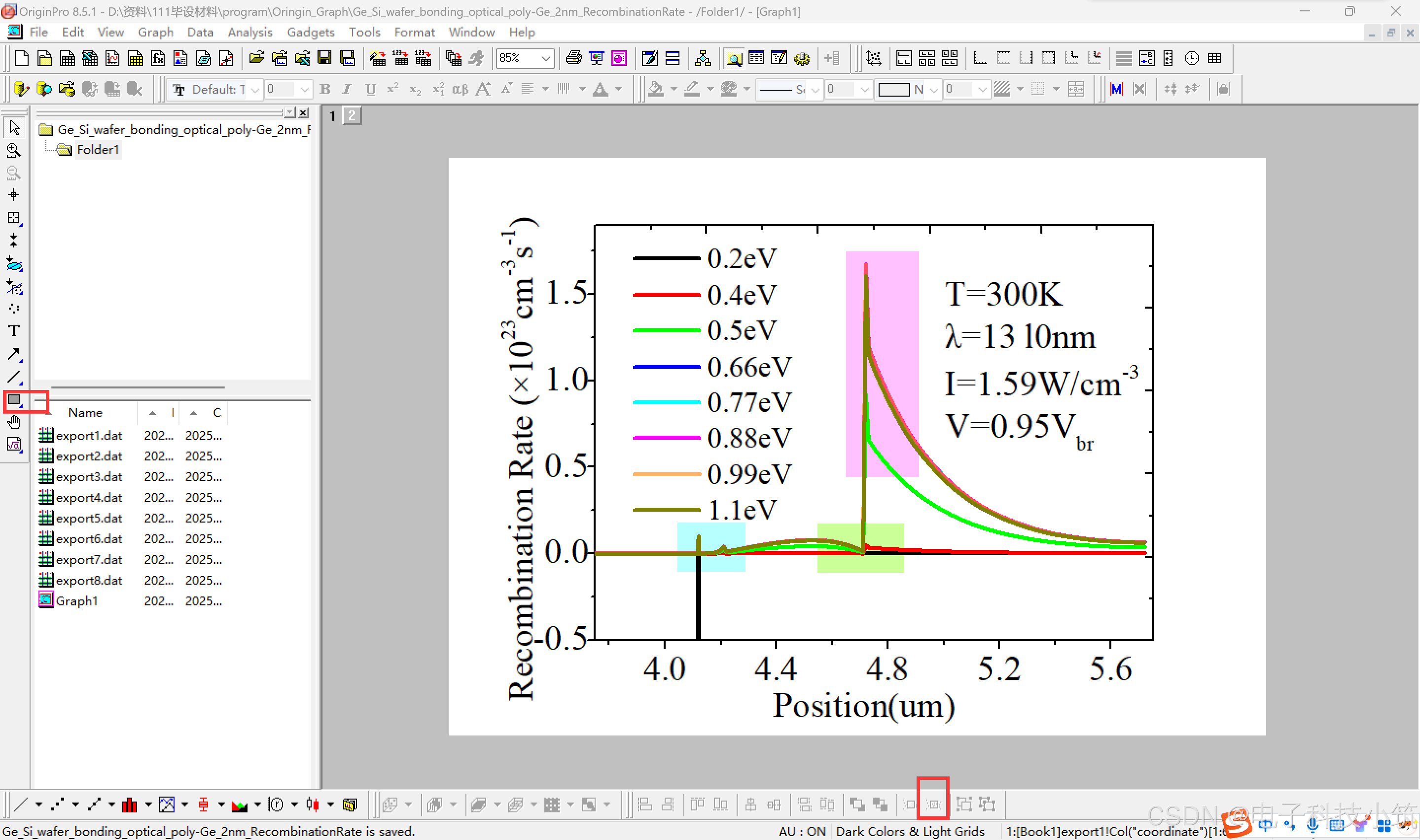Select the Text tool in left toolbar

pos(14,331)
